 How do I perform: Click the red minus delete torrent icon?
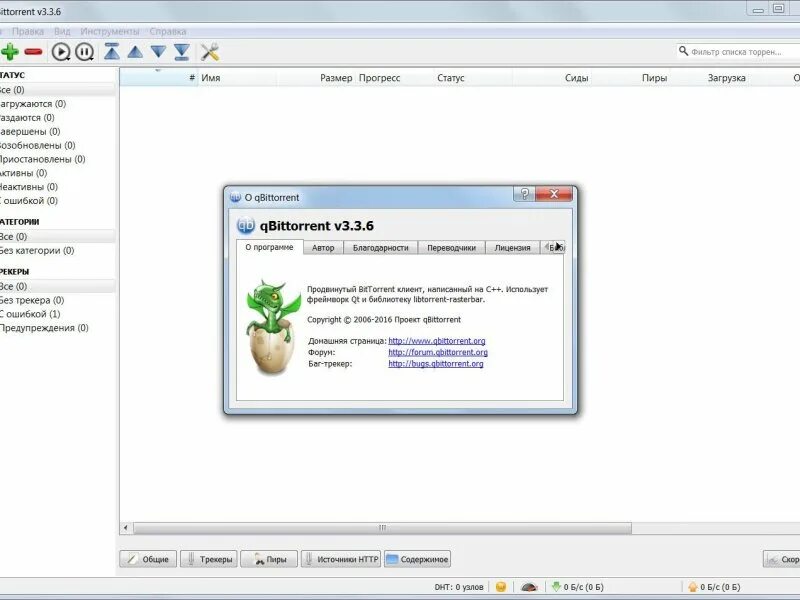33,52
